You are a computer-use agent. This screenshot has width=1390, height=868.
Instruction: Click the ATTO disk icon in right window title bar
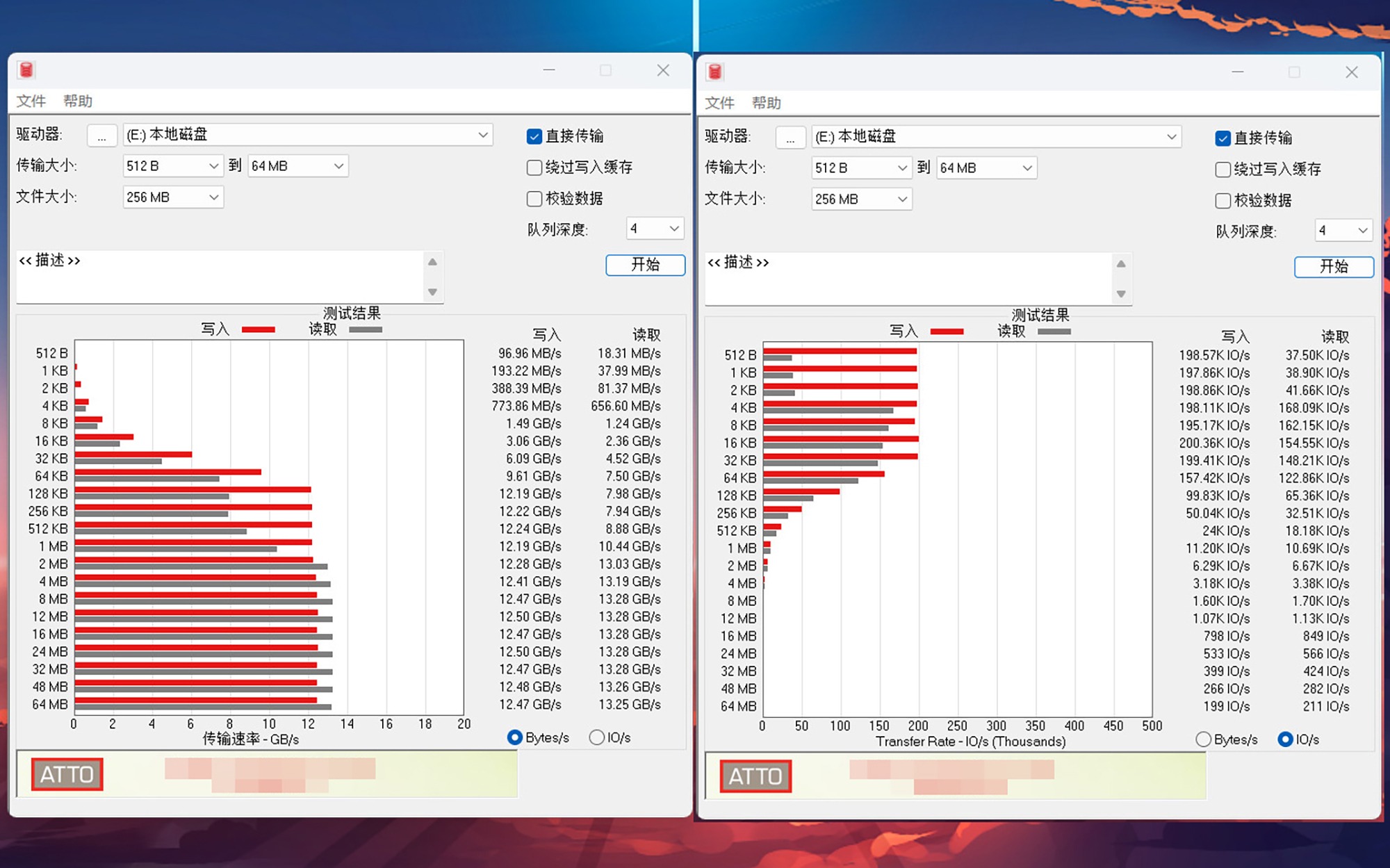coord(715,72)
